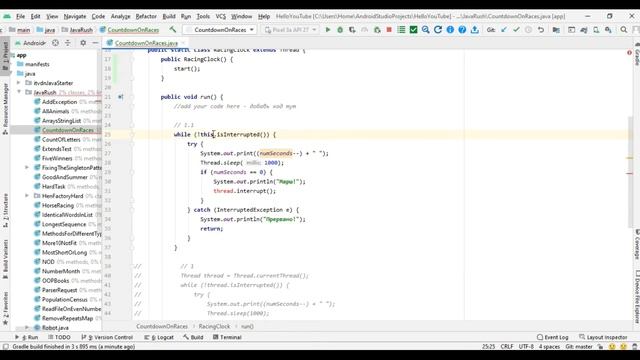Click CRLF line separator in status bar
Image resolution: width=640 pixels, height=360 pixels.
(507, 347)
